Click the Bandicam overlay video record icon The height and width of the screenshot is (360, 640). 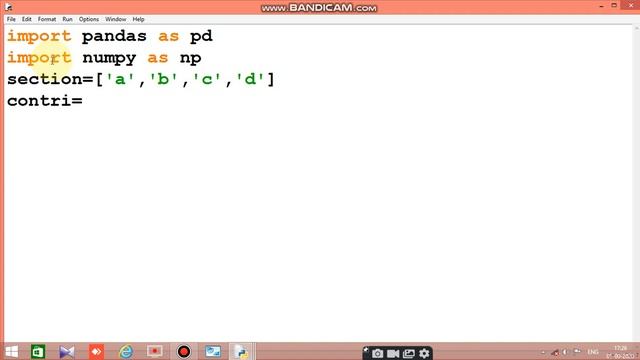(x=393, y=353)
